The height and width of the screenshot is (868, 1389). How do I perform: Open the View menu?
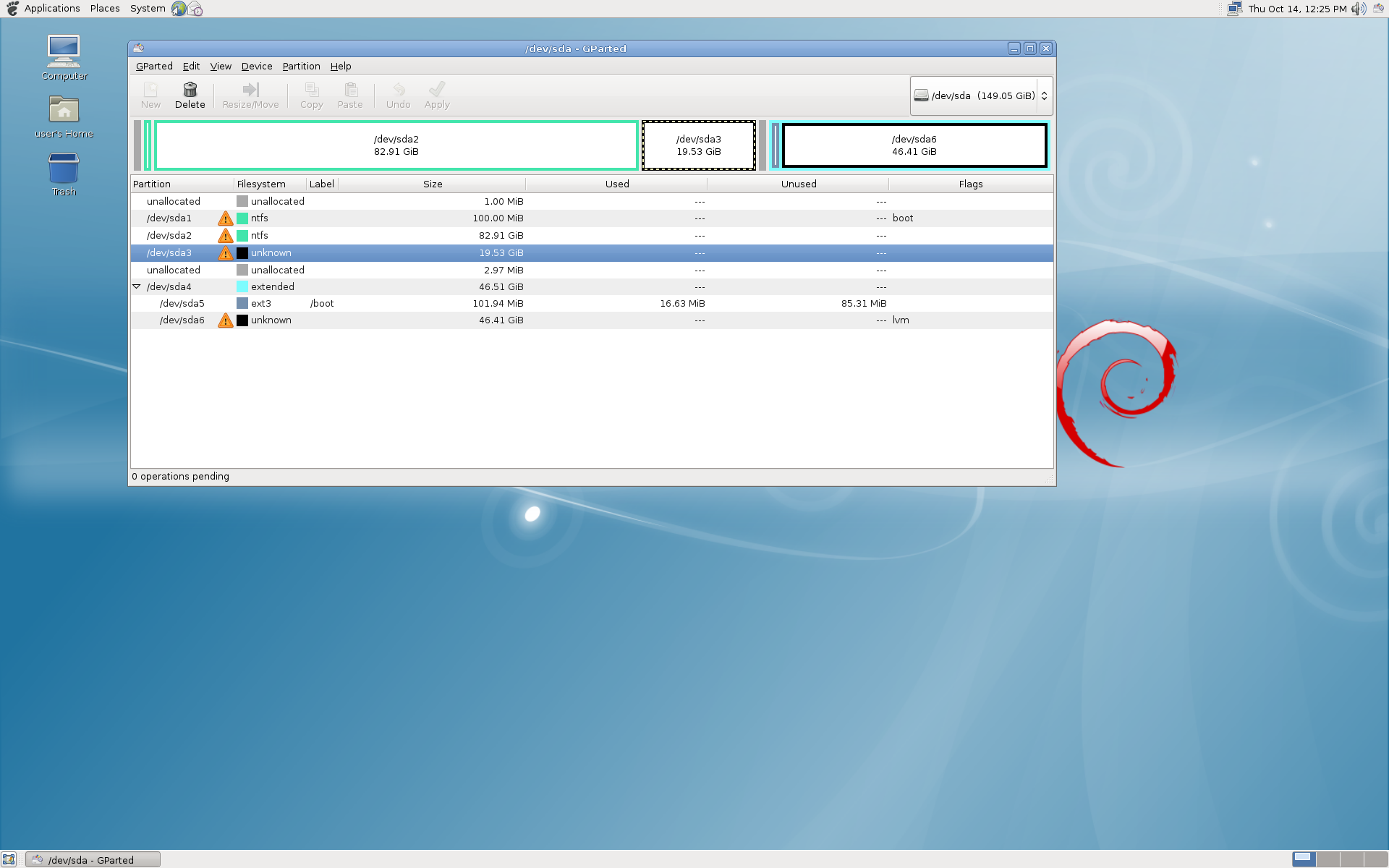[221, 67]
